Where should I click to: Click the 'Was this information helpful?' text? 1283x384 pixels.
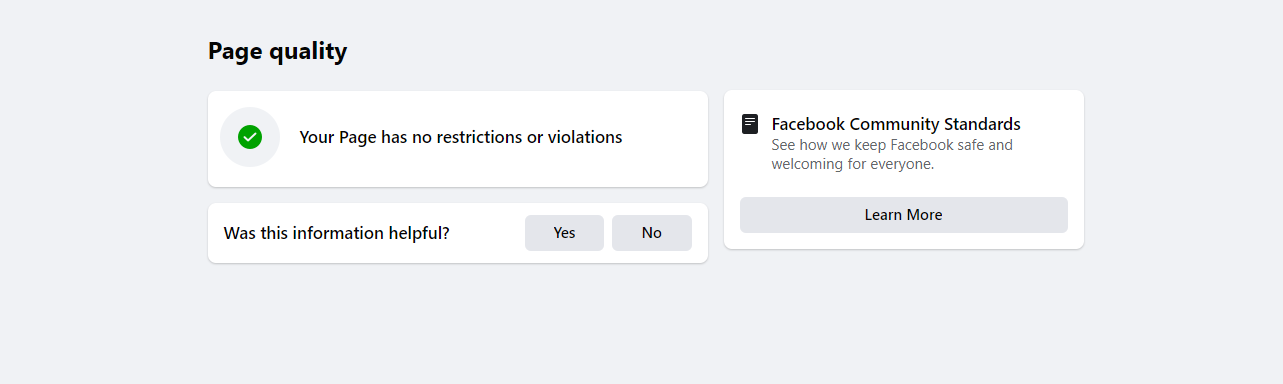[x=337, y=233]
